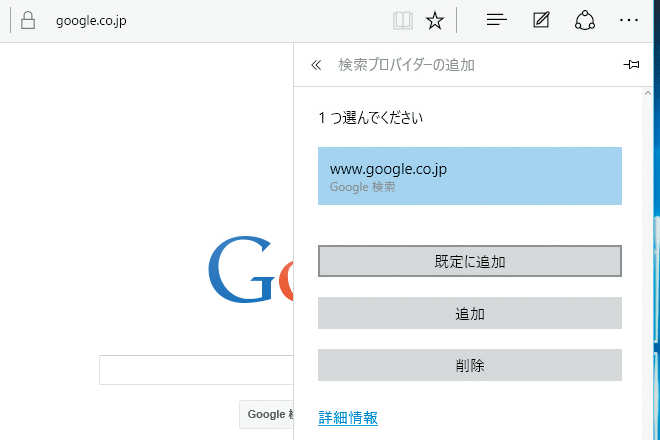Click the Share icon in the toolbar
This screenshot has width=660, height=440.
[x=585, y=20]
